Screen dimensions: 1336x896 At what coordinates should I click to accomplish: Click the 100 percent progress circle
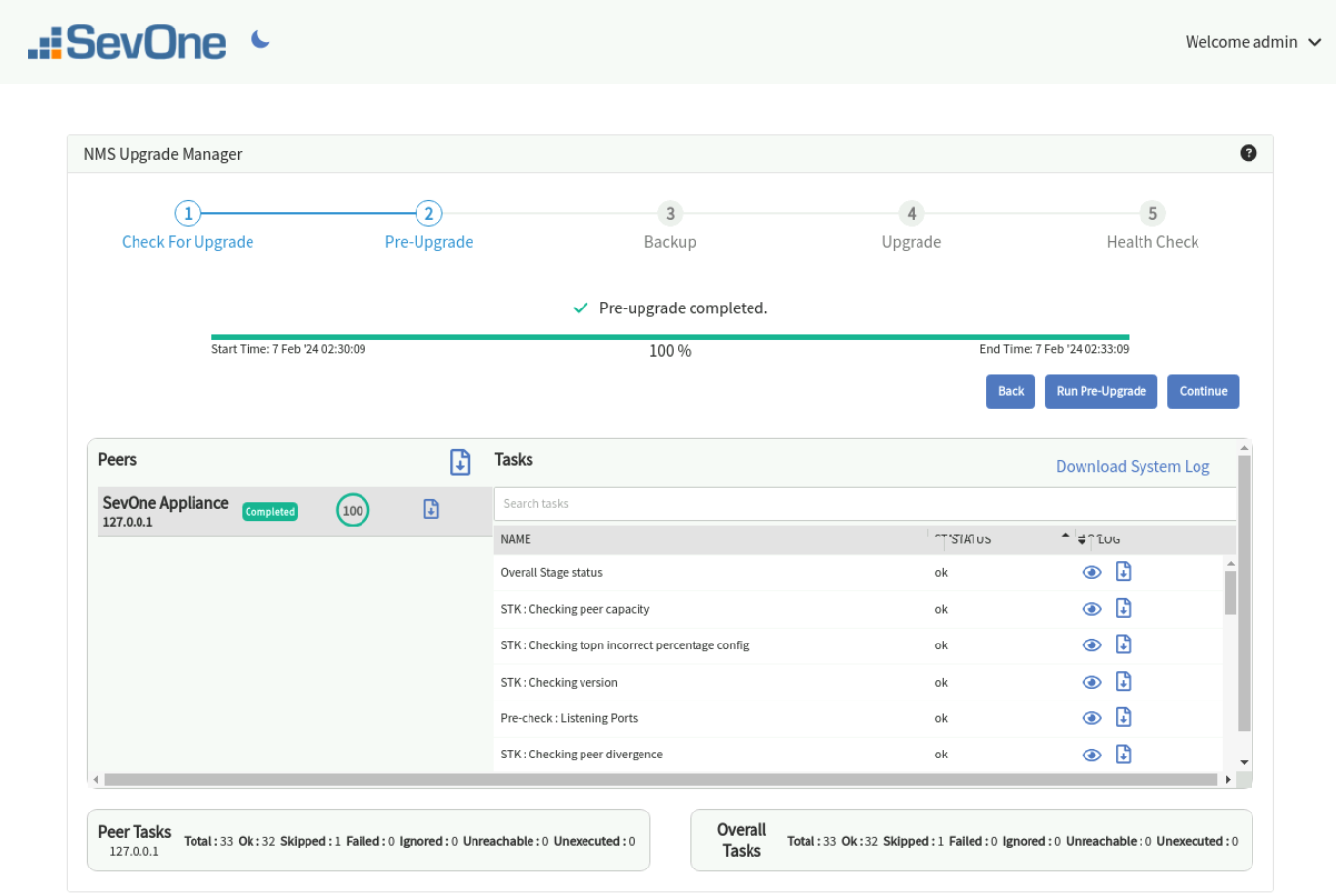pyautogui.click(x=353, y=510)
